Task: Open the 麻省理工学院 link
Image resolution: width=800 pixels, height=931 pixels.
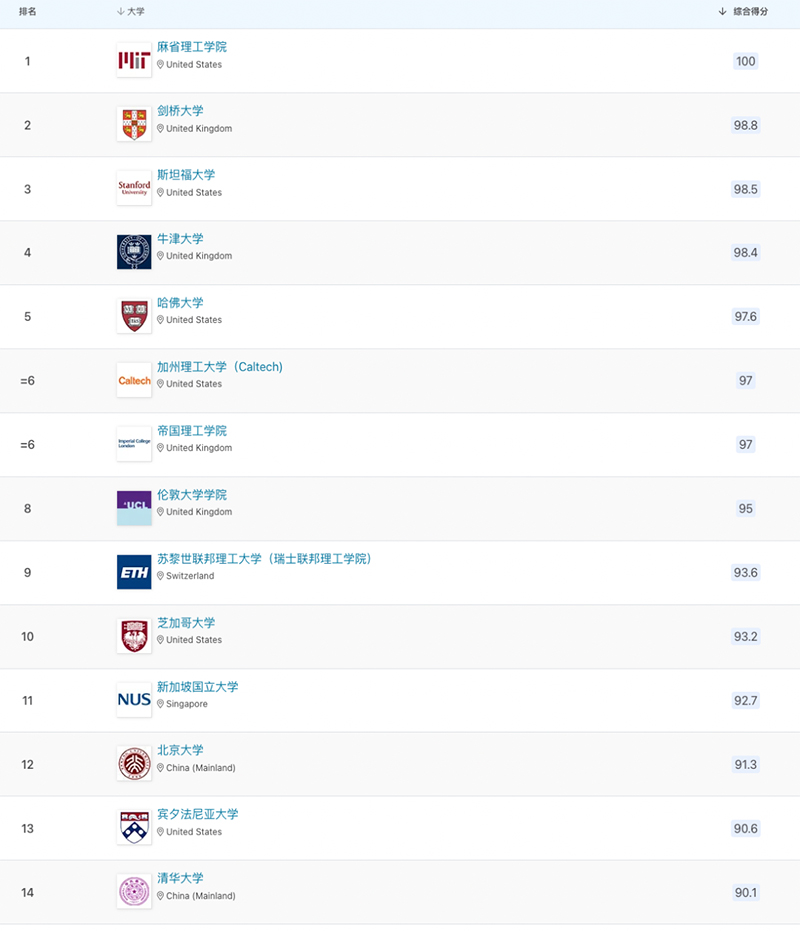Action: coord(192,47)
